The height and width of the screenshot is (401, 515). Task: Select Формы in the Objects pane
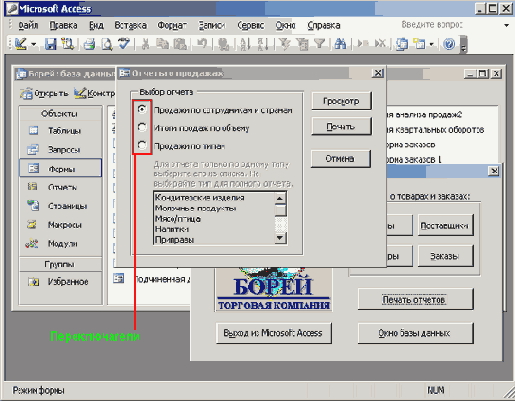point(60,168)
